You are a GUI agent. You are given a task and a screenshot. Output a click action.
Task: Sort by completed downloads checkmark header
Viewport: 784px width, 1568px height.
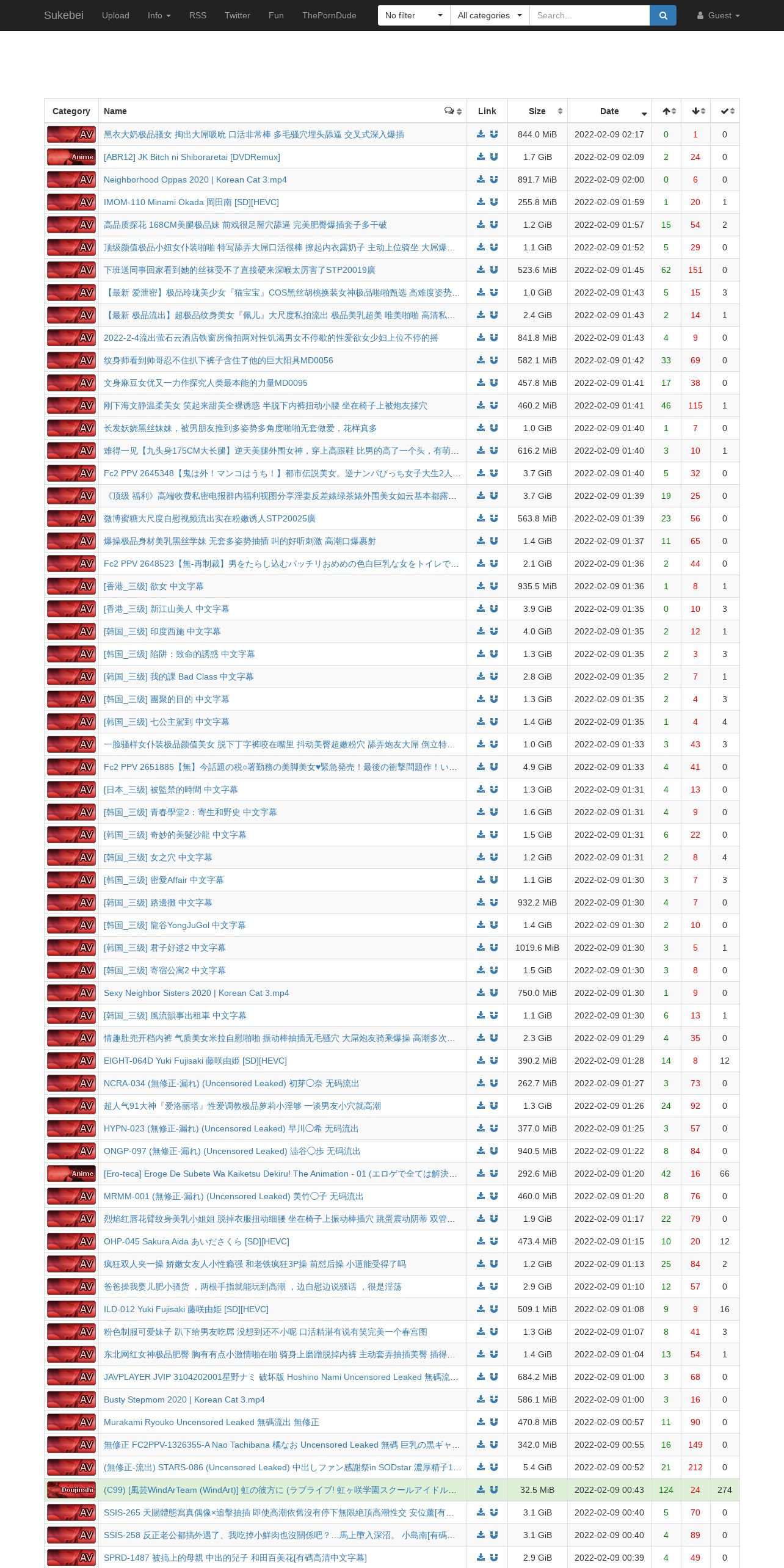[725, 111]
